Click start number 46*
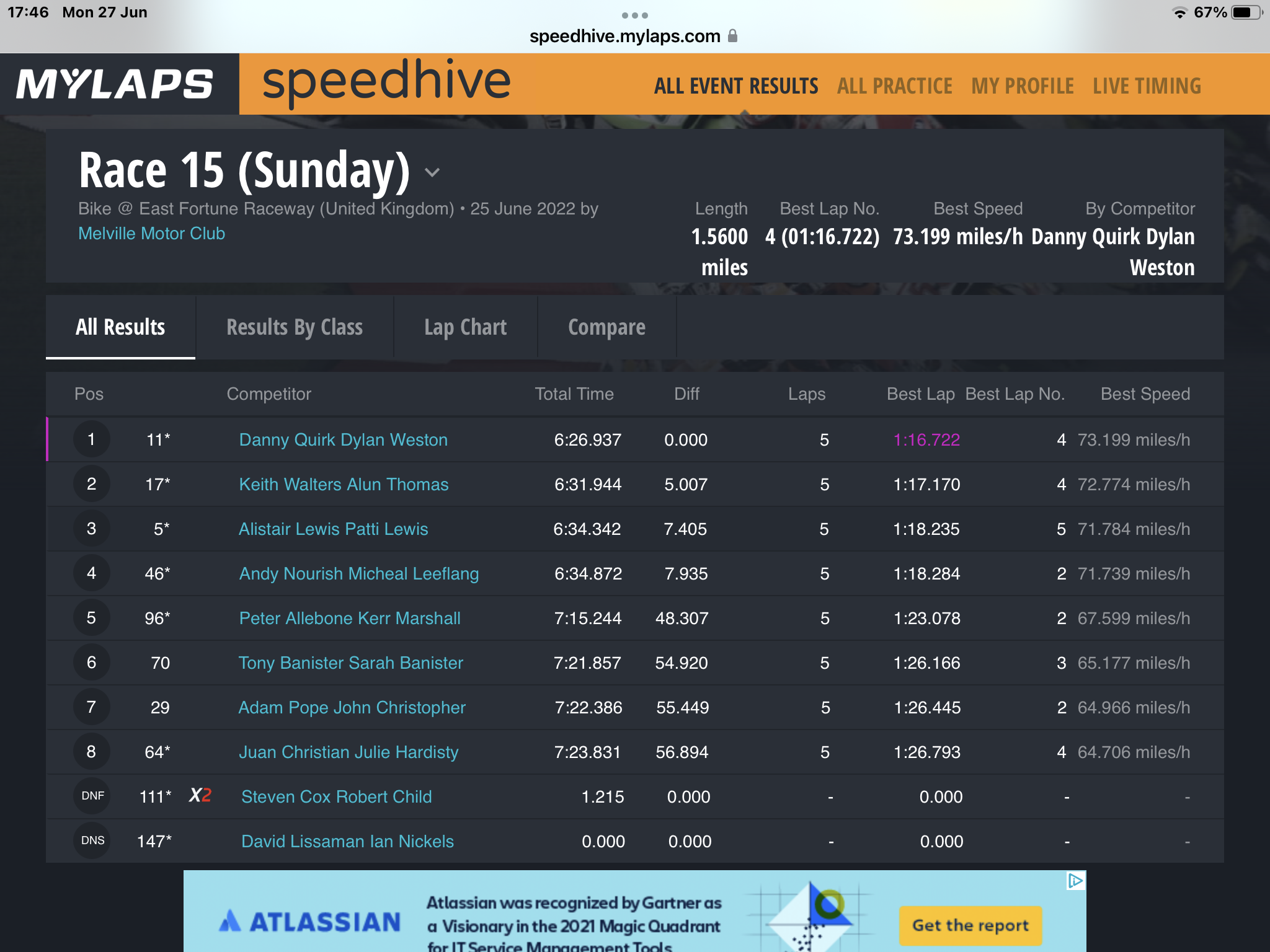Screen dimensions: 1270x952 click(x=158, y=574)
